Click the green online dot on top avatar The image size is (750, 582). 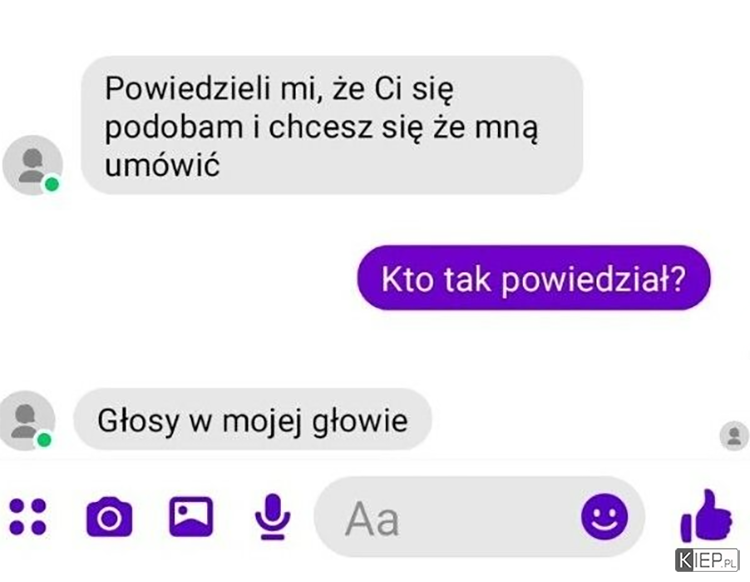pos(52,184)
